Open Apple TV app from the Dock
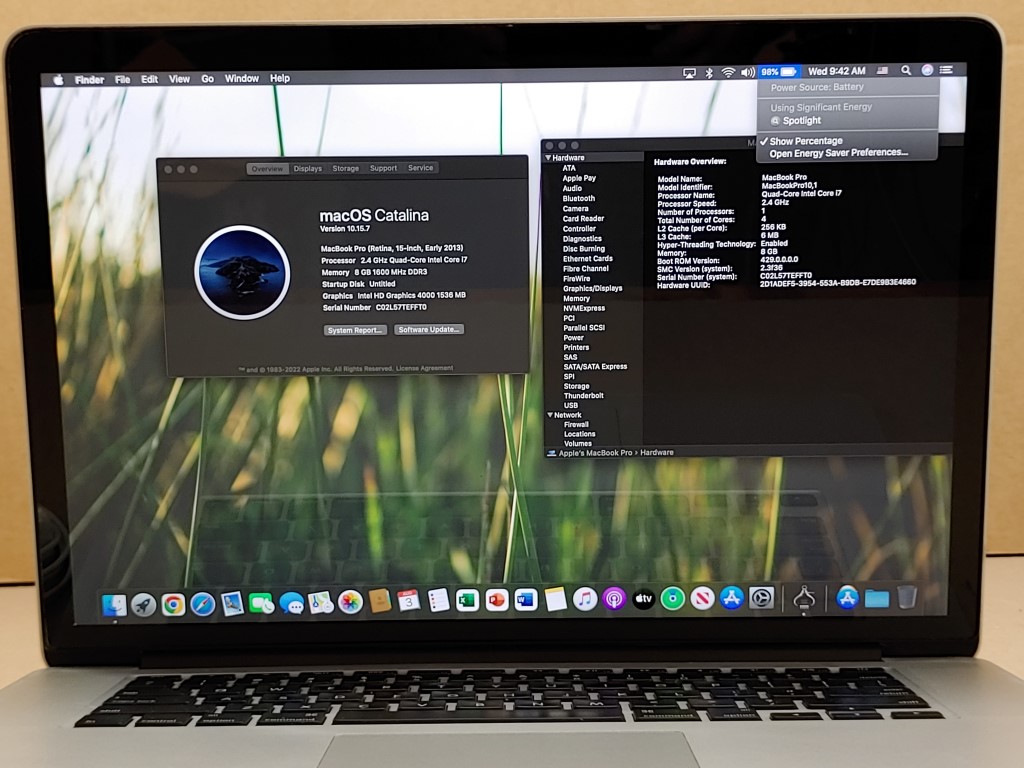The width and height of the screenshot is (1024, 768). 644,598
